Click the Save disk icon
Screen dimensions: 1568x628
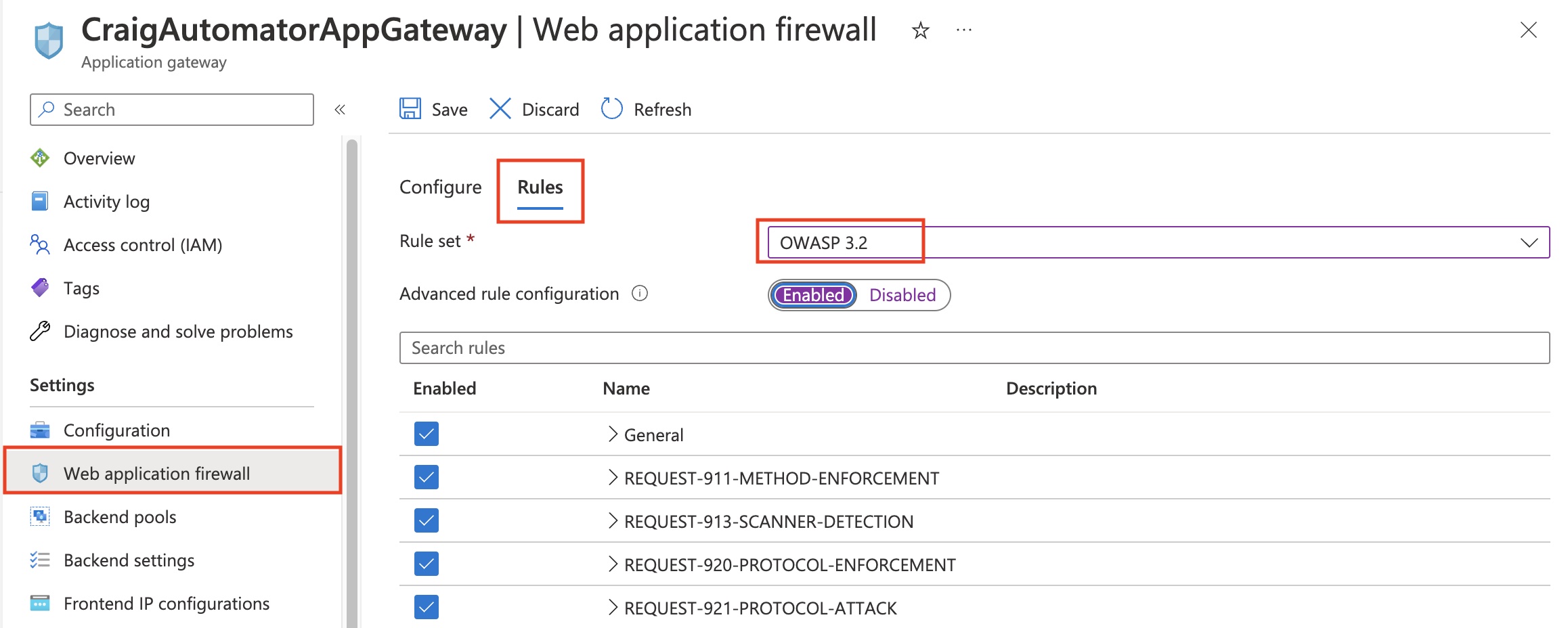pyautogui.click(x=410, y=109)
